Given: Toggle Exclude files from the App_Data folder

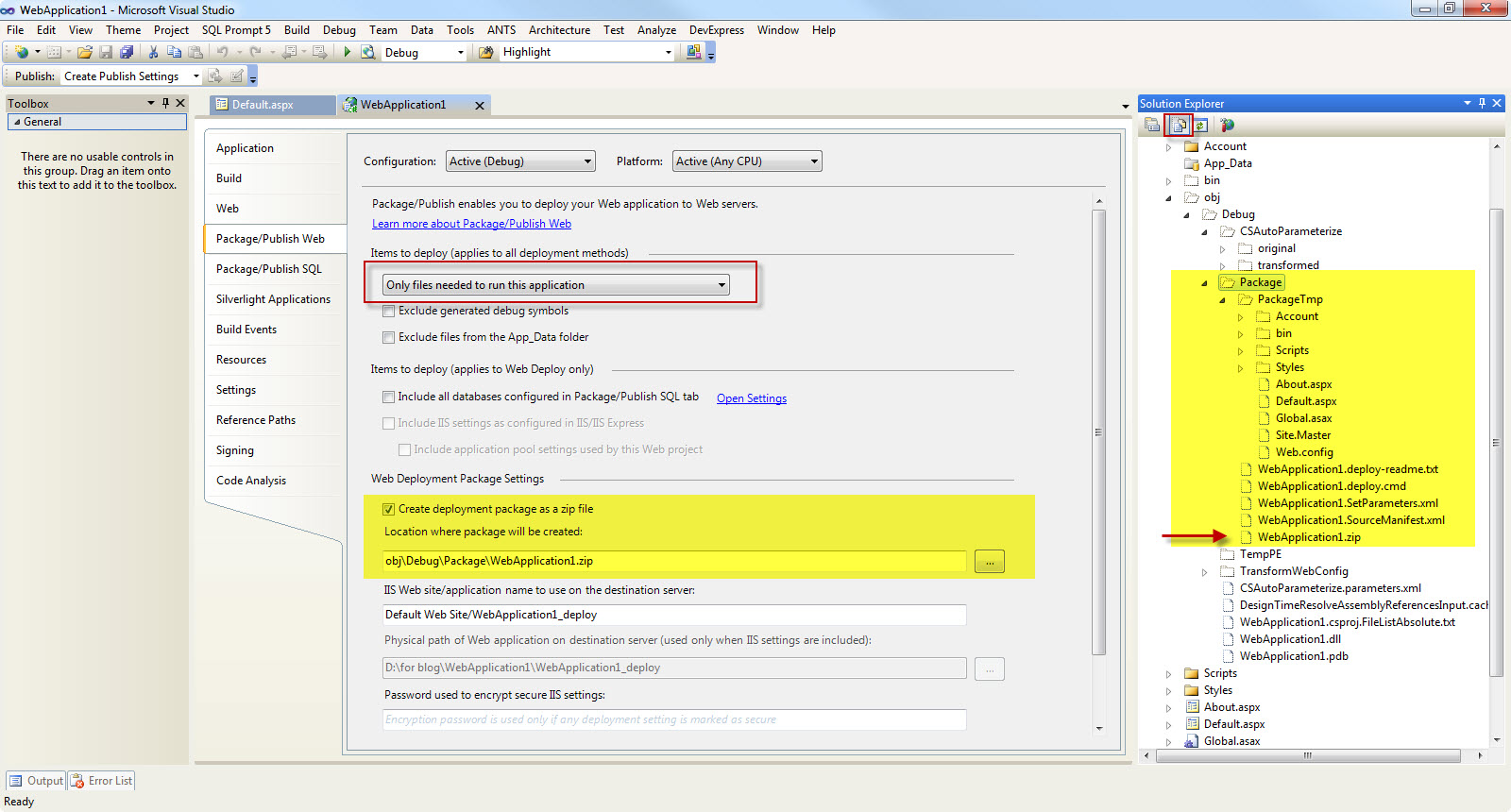Looking at the screenshot, I should (x=388, y=337).
